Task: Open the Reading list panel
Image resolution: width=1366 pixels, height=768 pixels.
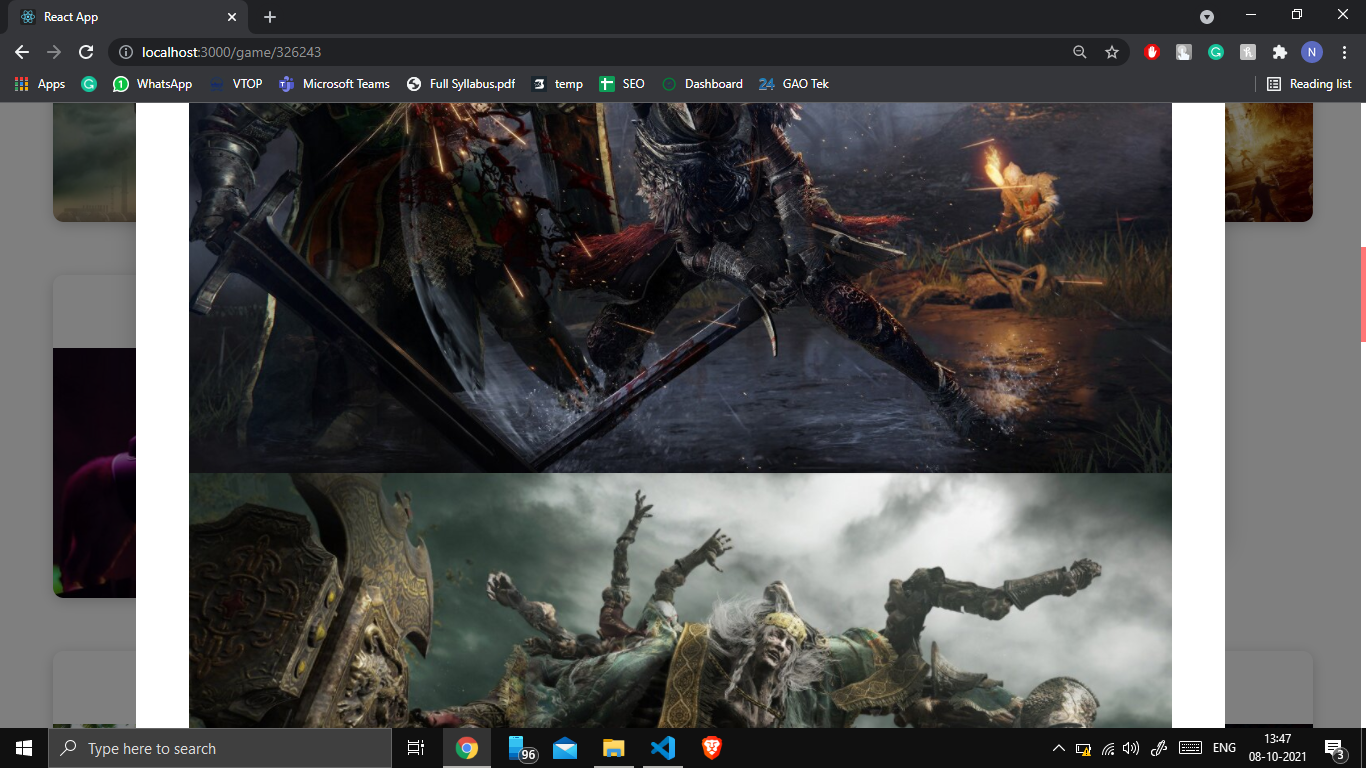Action: (1309, 84)
